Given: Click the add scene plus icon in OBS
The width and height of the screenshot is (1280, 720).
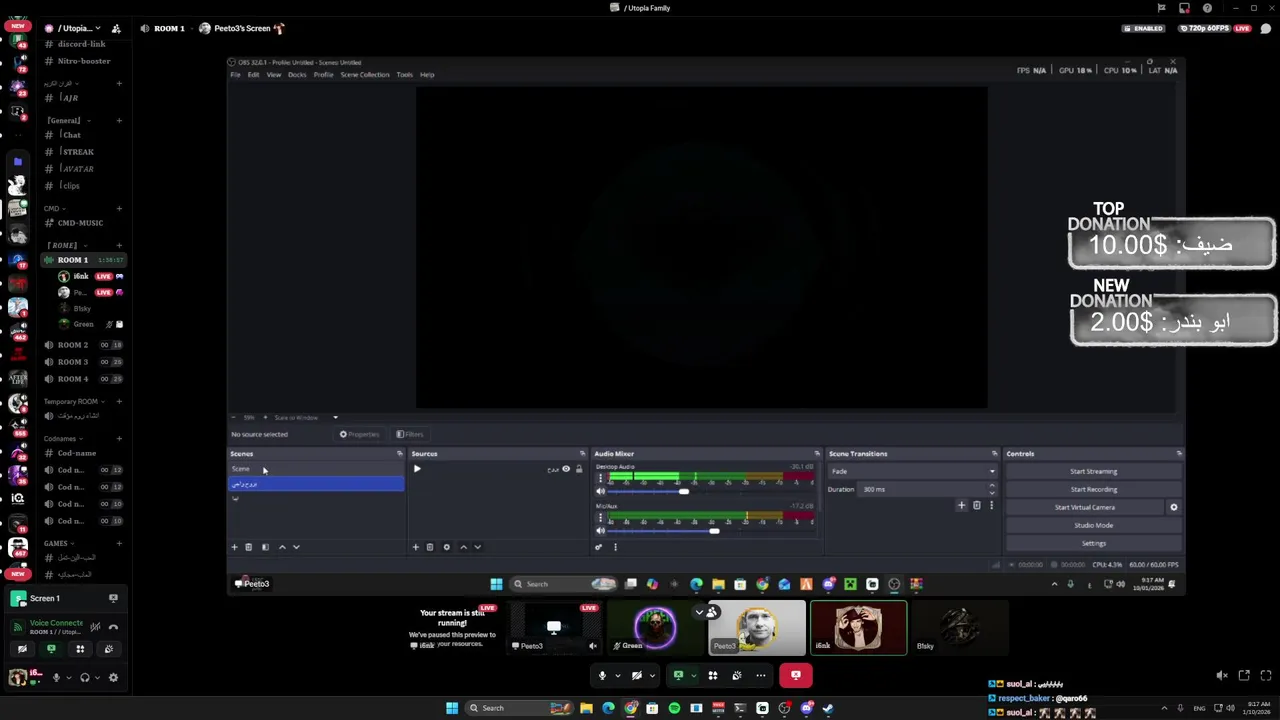Looking at the screenshot, I should click(x=235, y=547).
